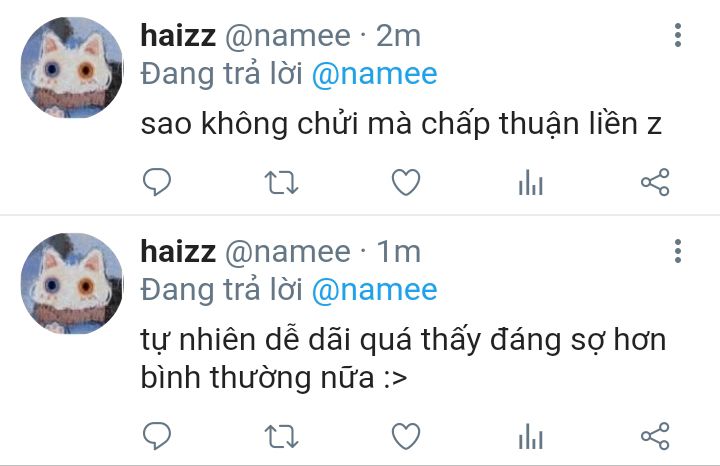Like the second tweet with the heart icon
Image resolution: width=720 pixels, height=466 pixels.
[x=406, y=436]
